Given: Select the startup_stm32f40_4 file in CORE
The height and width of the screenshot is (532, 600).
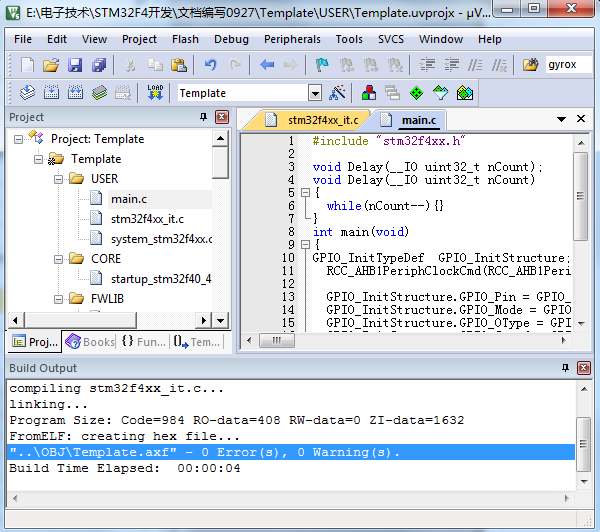Looking at the screenshot, I should pyautogui.click(x=161, y=279).
